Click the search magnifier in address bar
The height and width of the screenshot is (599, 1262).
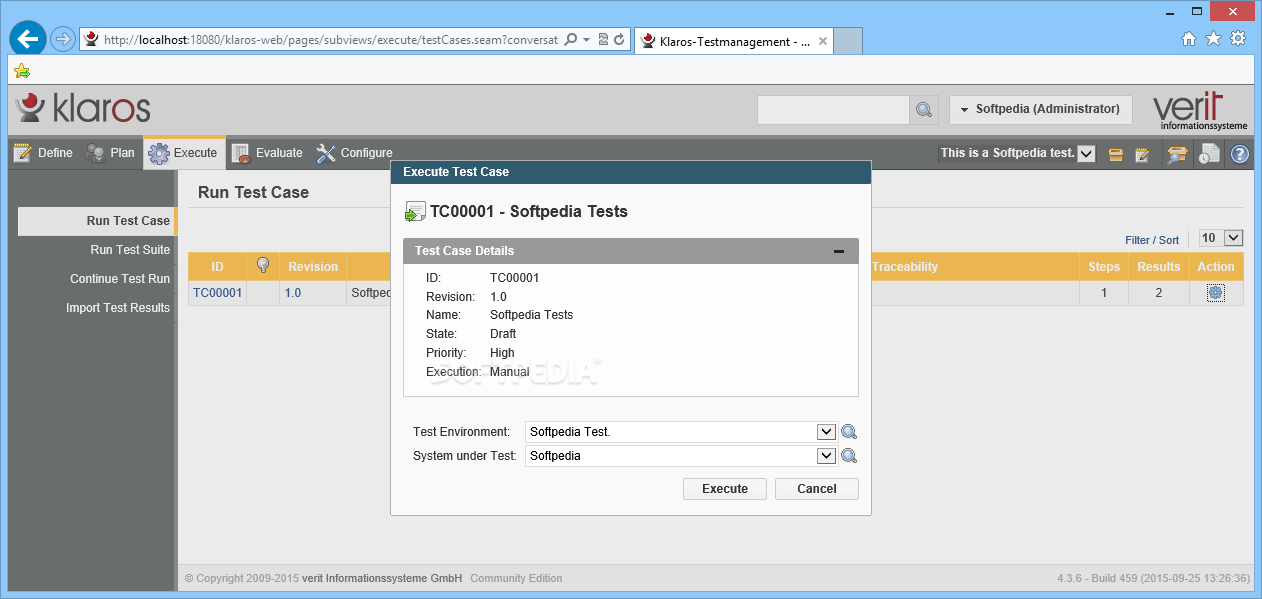tap(570, 40)
